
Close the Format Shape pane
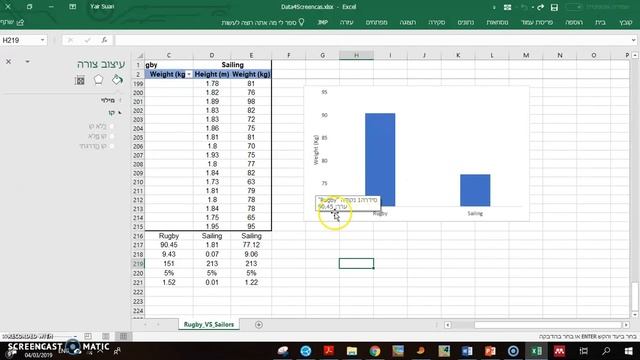(x=8, y=62)
